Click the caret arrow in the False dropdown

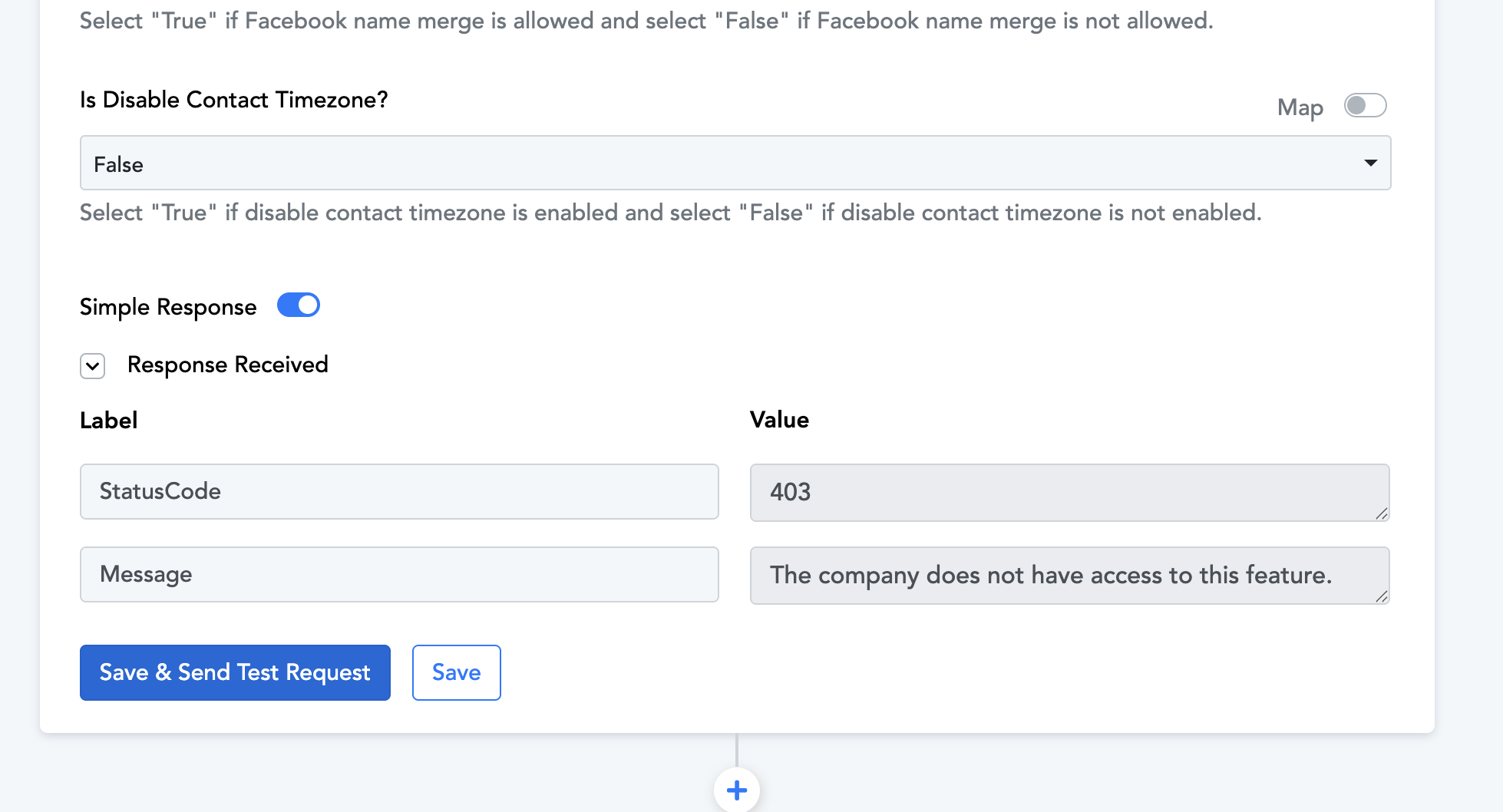[1370, 163]
